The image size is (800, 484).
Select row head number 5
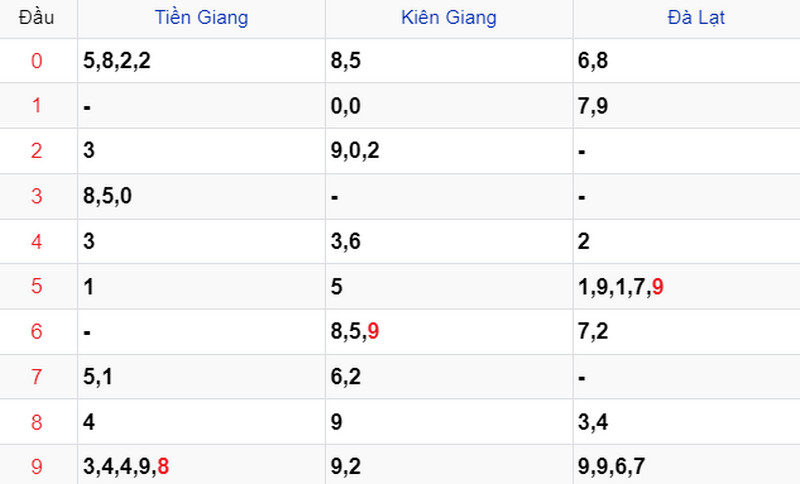coord(36,286)
